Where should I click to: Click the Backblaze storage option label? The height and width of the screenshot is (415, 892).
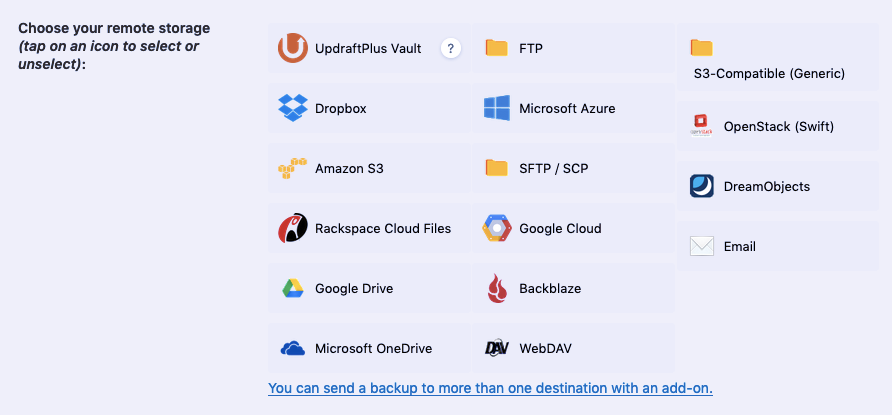[550, 288]
